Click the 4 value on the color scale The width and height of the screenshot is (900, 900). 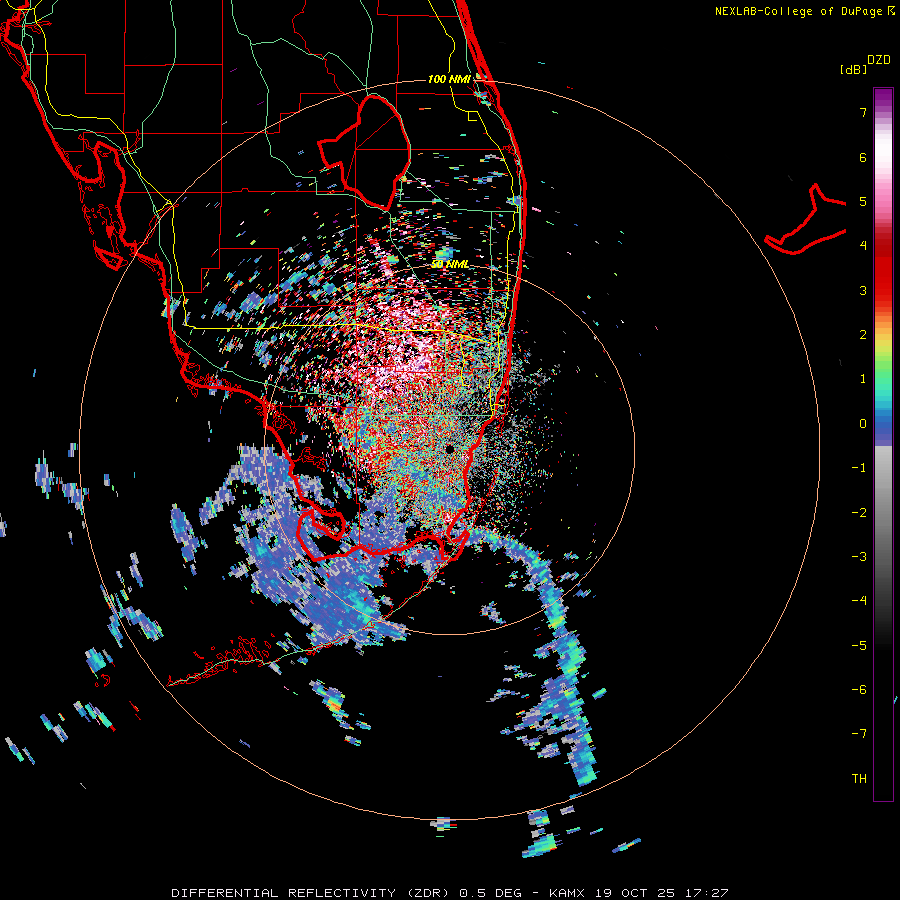[x=863, y=246]
